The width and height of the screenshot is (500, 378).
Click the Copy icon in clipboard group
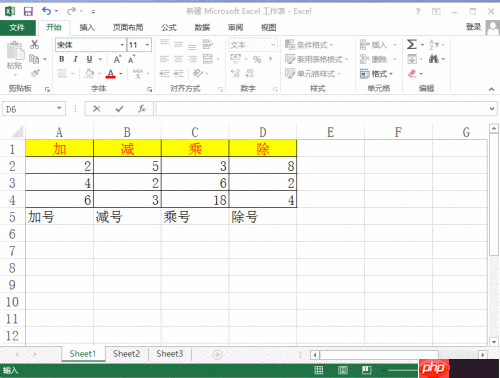pos(34,59)
